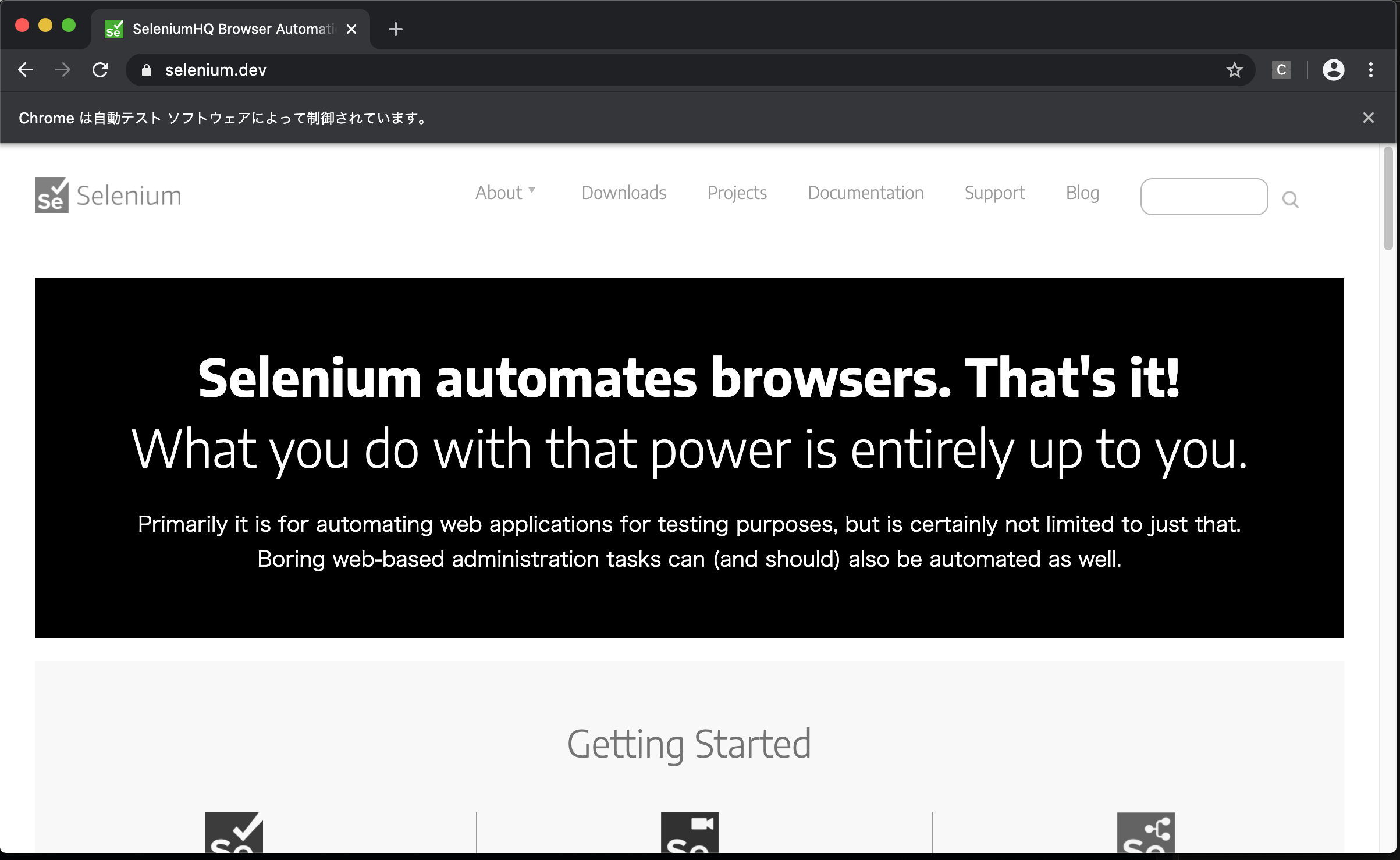1400x860 pixels.
Task: Click the page vertical scrollbar thumb
Action: (x=1388, y=198)
